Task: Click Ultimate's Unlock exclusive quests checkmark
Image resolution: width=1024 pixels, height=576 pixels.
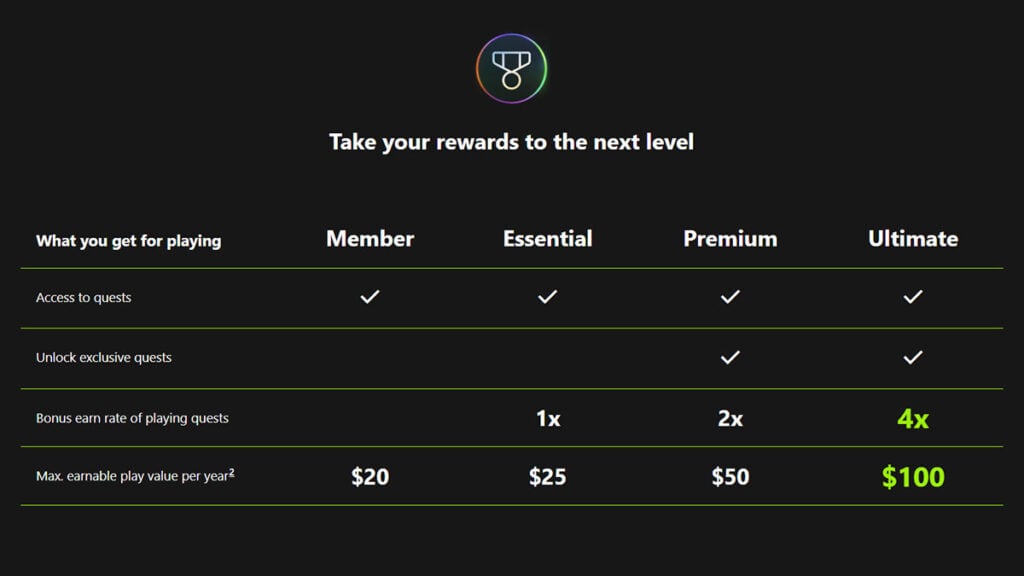Action: (912, 357)
